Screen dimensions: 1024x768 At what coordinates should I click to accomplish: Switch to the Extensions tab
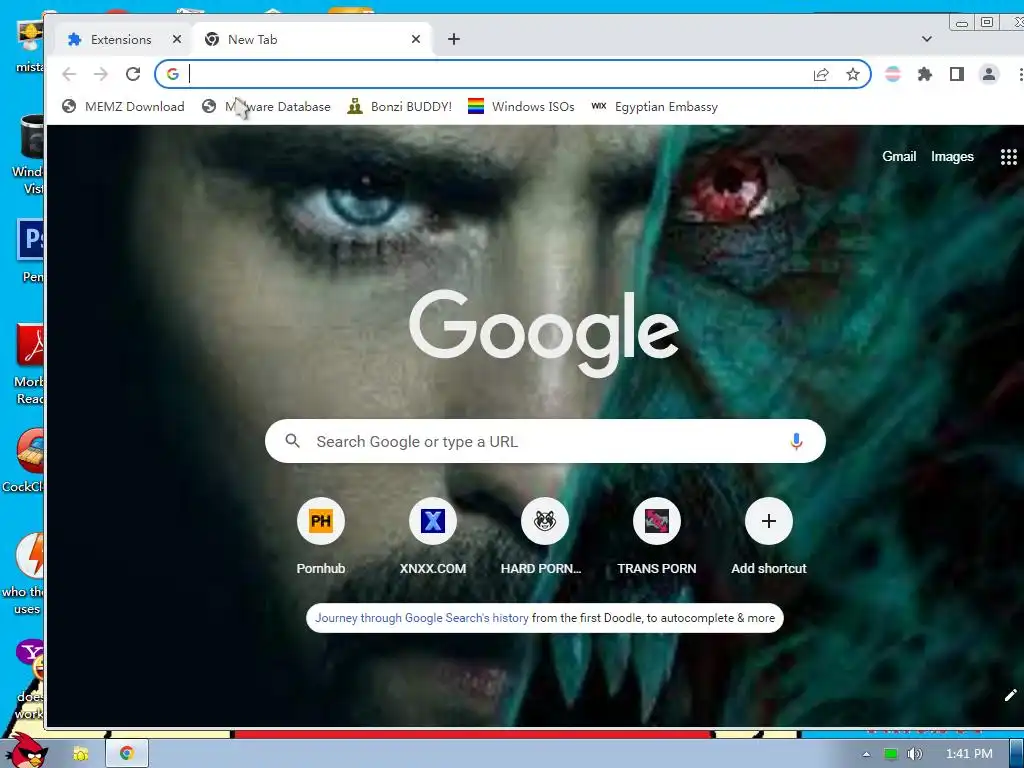pyautogui.click(x=120, y=39)
